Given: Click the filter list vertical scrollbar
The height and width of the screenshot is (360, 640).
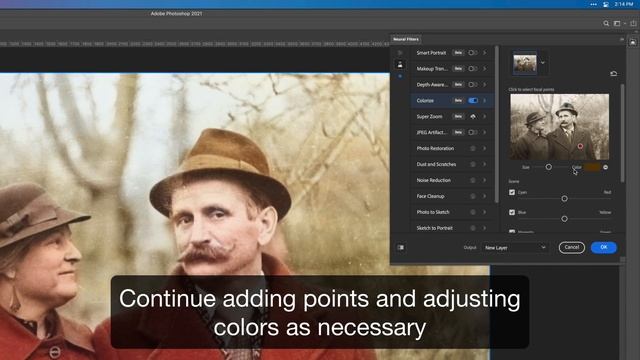Looking at the screenshot, I should [497, 124].
